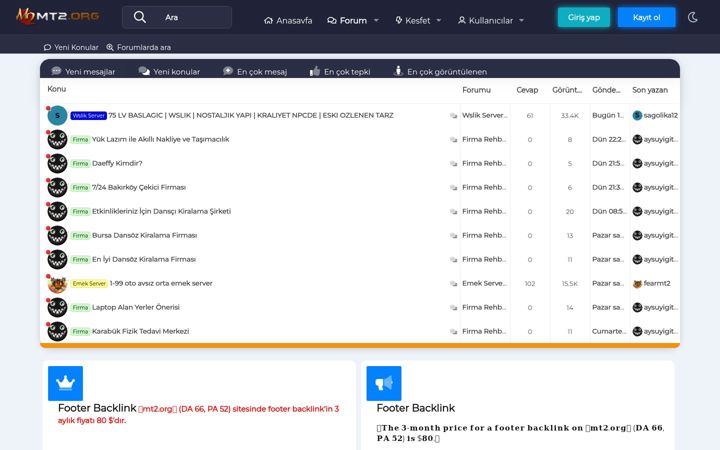Image resolution: width=720 pixels, height=450 pixels.
Task: Click the blue crown Footer Backlink icon
Action: pyautogui.click(x=65, y=383)
